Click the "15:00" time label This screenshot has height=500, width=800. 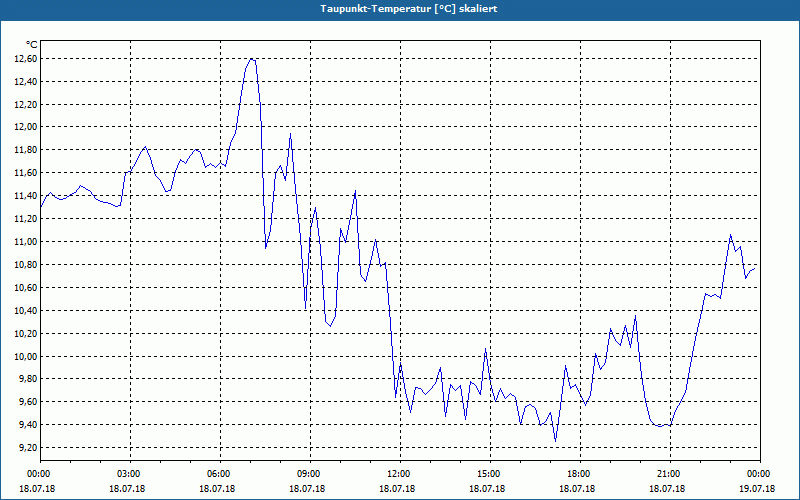(x=490, y=474)
